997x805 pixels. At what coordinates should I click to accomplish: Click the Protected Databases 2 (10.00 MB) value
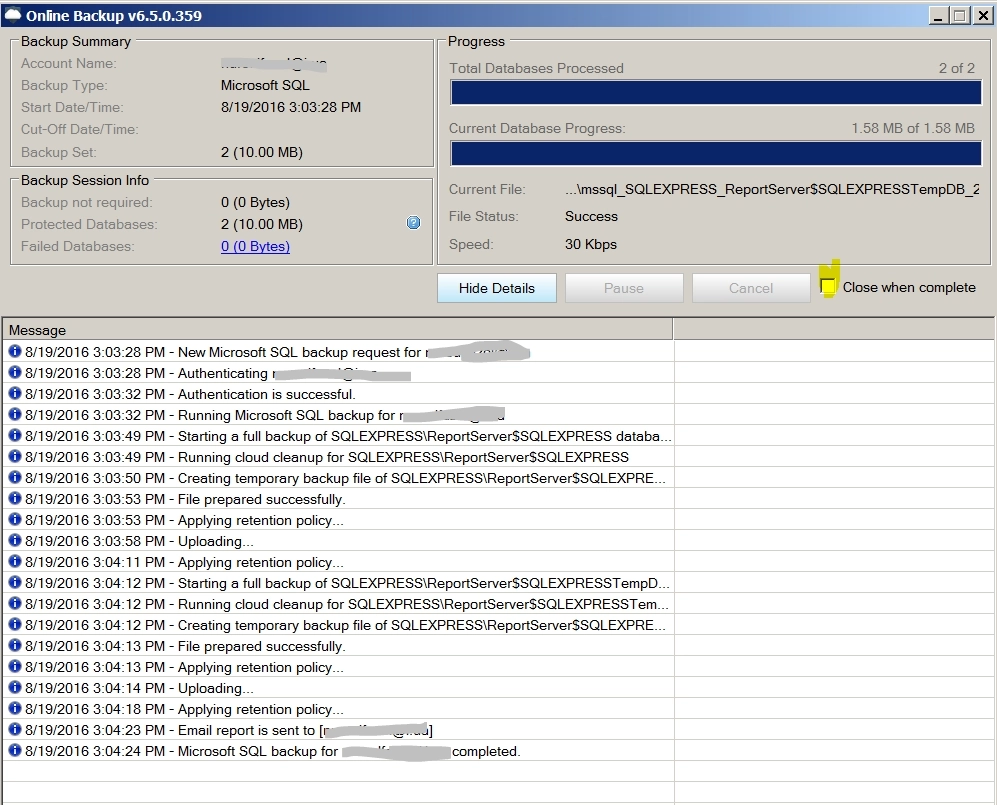tap(261, 224)
